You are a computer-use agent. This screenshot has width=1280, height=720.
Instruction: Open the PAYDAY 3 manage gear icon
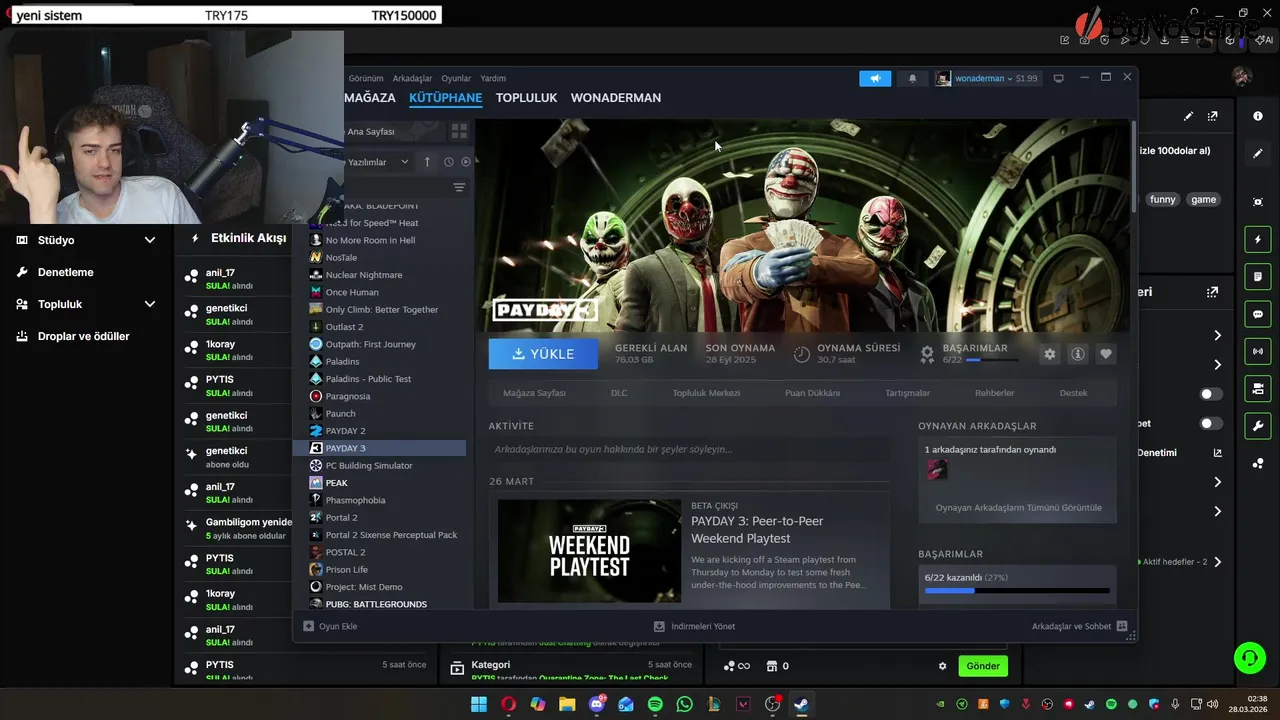click(x=1049, y=354)
